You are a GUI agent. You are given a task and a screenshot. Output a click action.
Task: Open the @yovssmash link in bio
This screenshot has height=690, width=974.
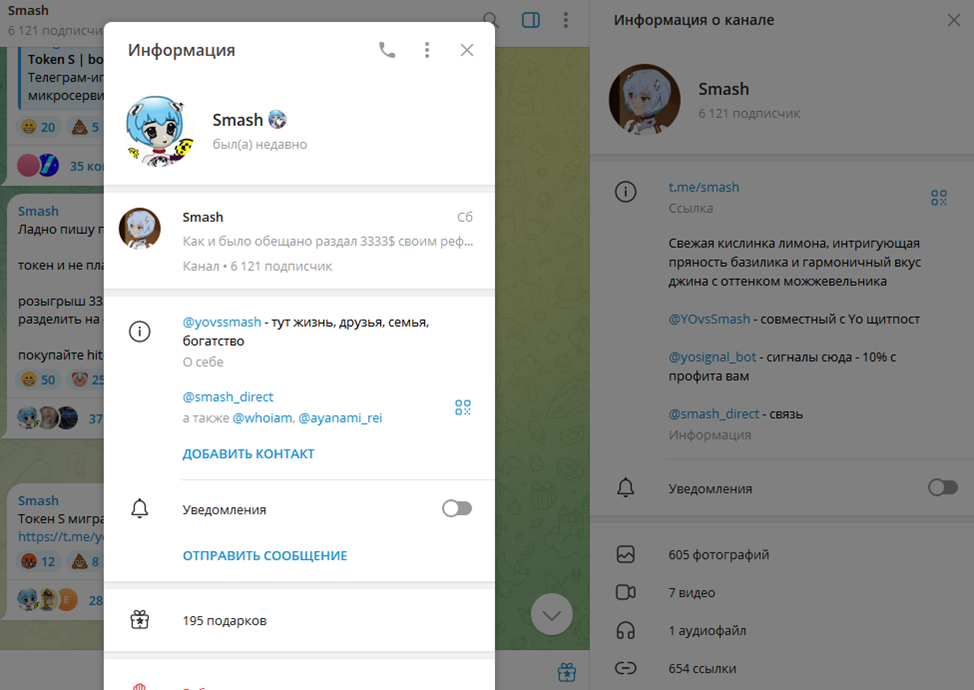pos(222,322)
